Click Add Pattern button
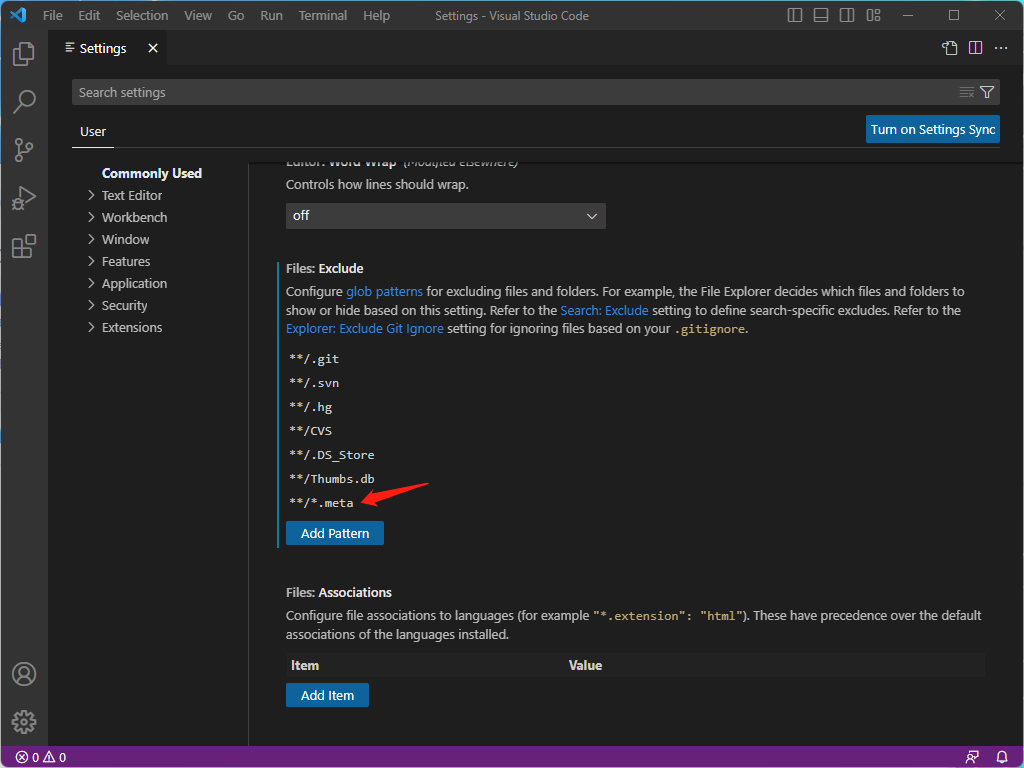Image resolution: width=1024 pixels, height=768 pixels. 334,534
